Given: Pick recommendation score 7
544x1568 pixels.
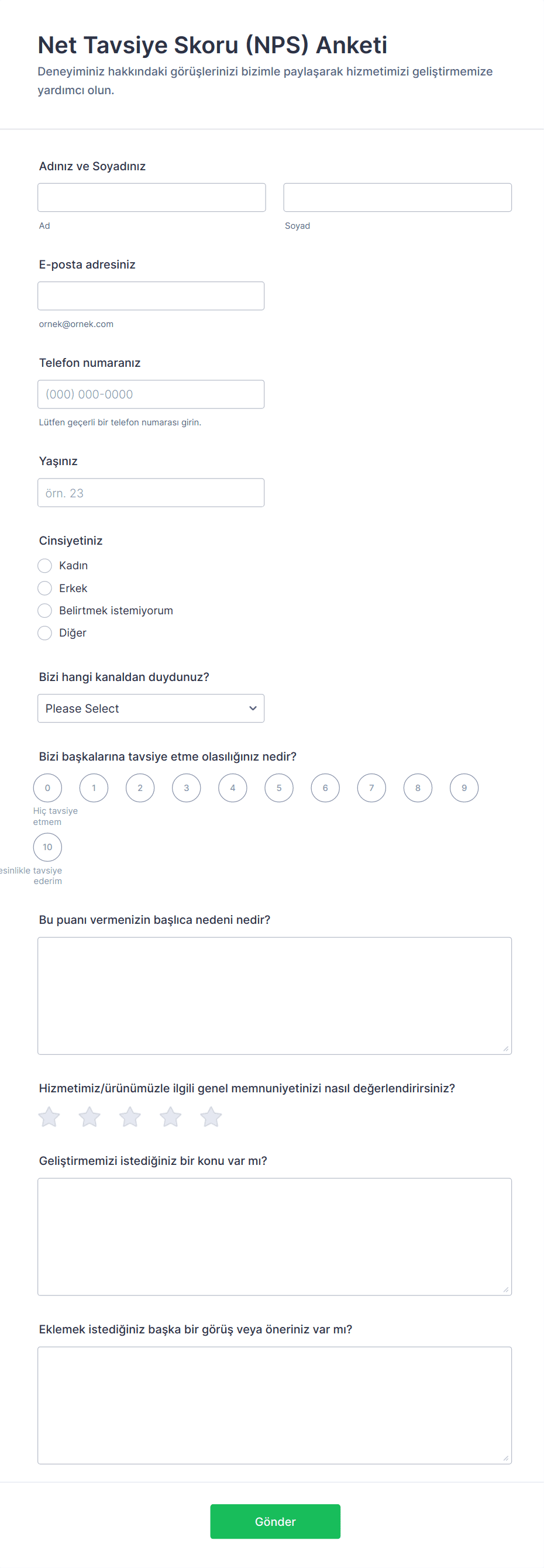Looking at the screenshot, I should coord(372,788).
